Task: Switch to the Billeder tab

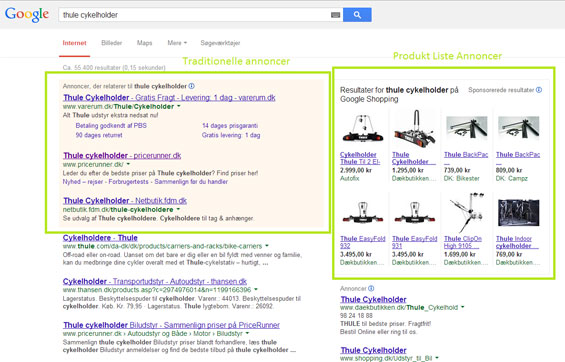Action: pyautogui.click(x=112, y=43)
